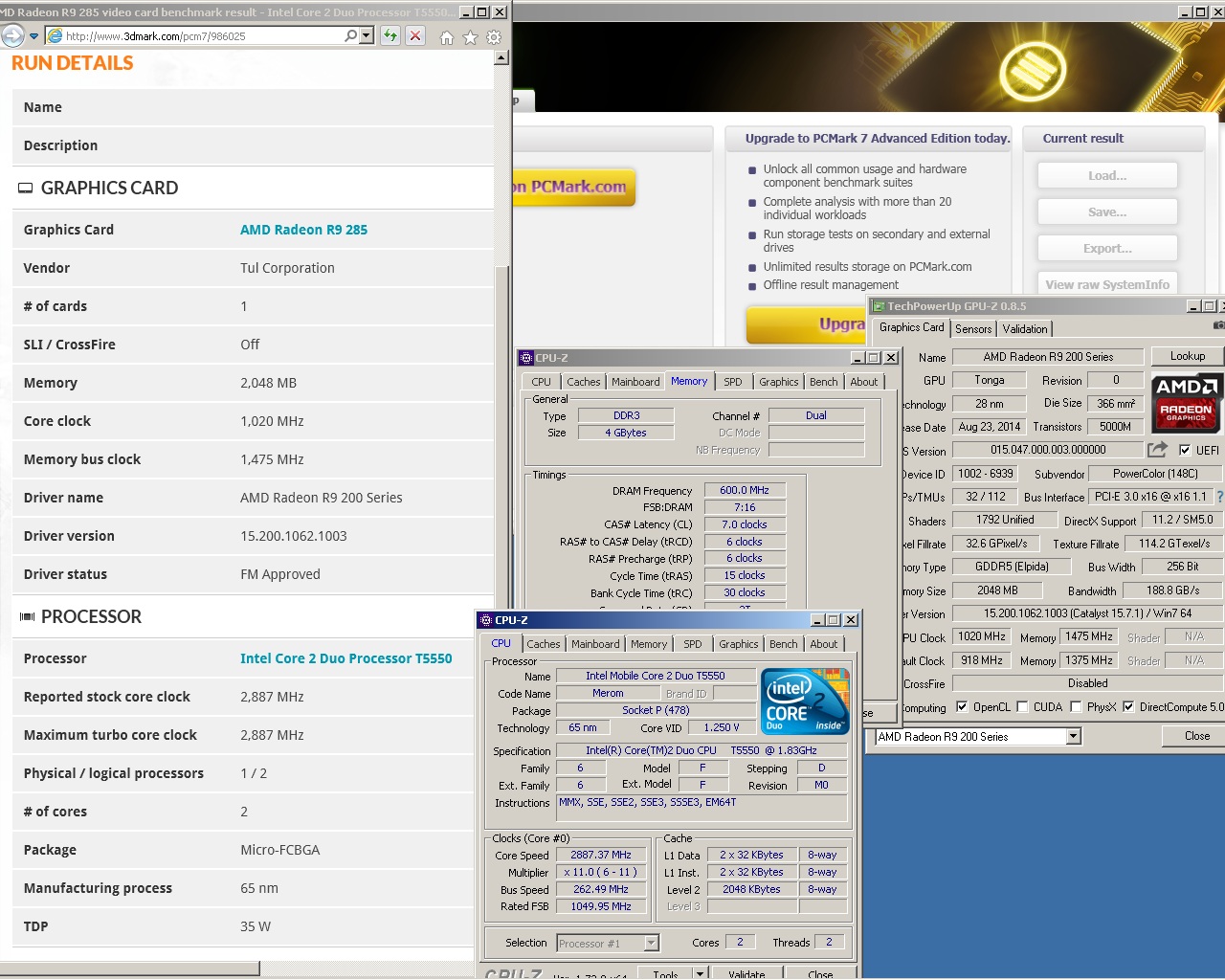
Task: Switch to Memory tab in front CPU-Z window
Action: click(x=649, y=644)
